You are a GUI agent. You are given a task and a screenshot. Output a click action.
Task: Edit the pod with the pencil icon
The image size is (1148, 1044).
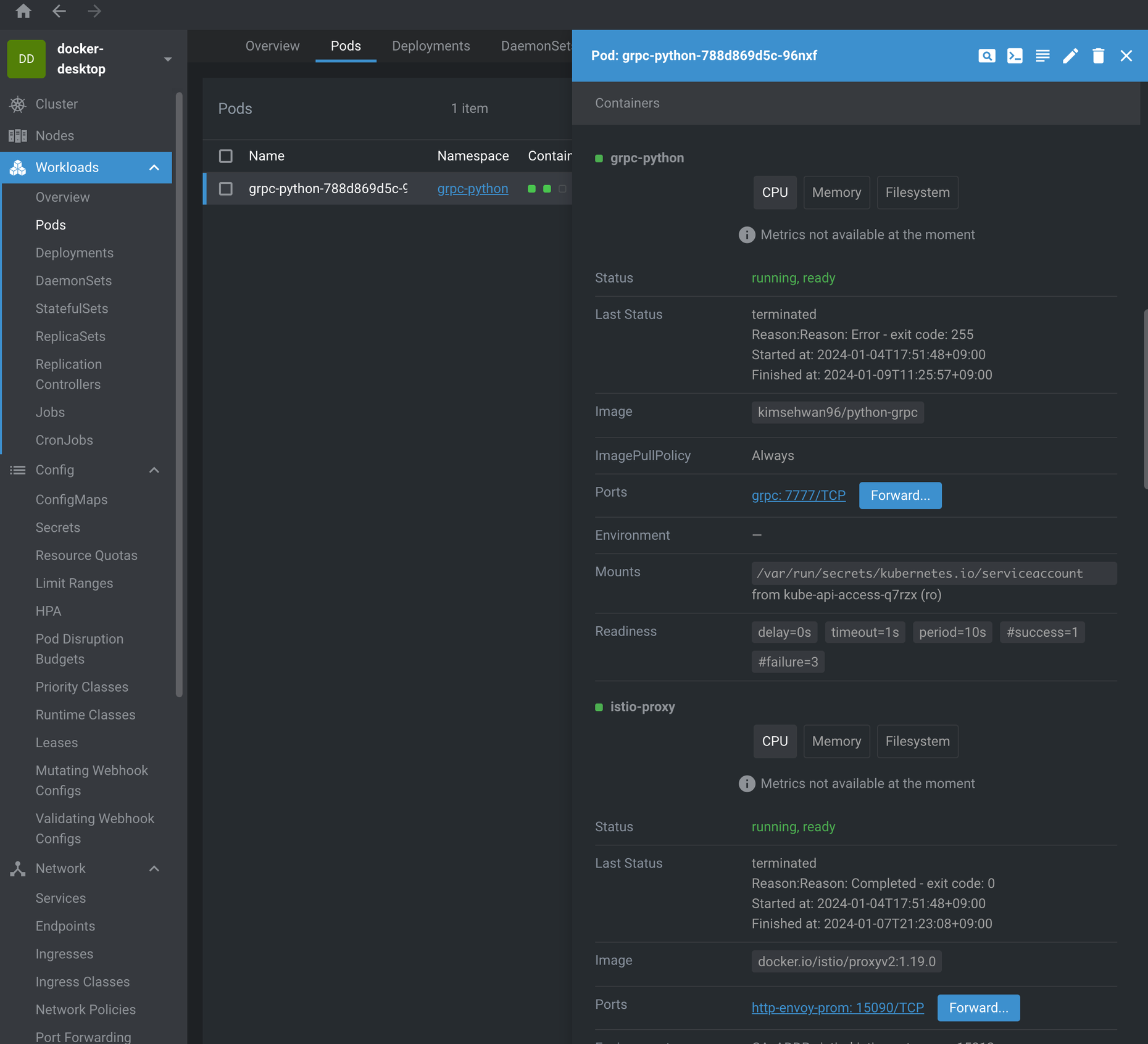[x=1070, y=56]
